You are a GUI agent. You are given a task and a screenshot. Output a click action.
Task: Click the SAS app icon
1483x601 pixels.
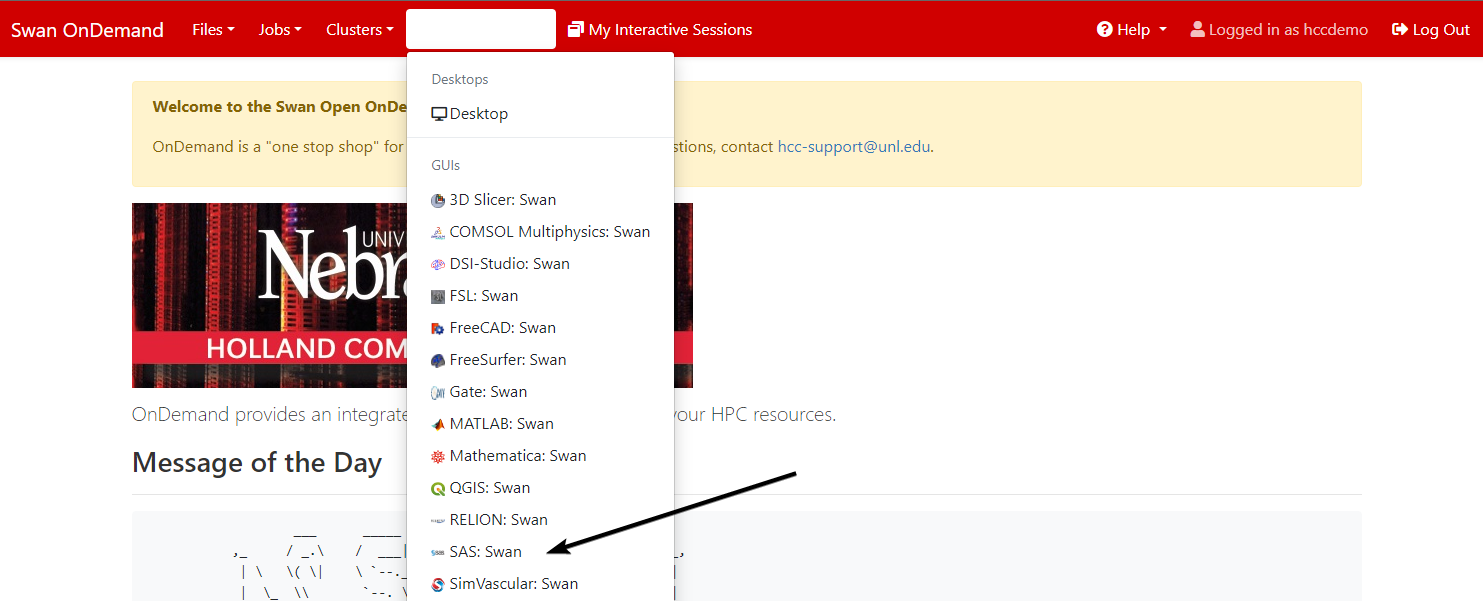[x=438, y=552]
